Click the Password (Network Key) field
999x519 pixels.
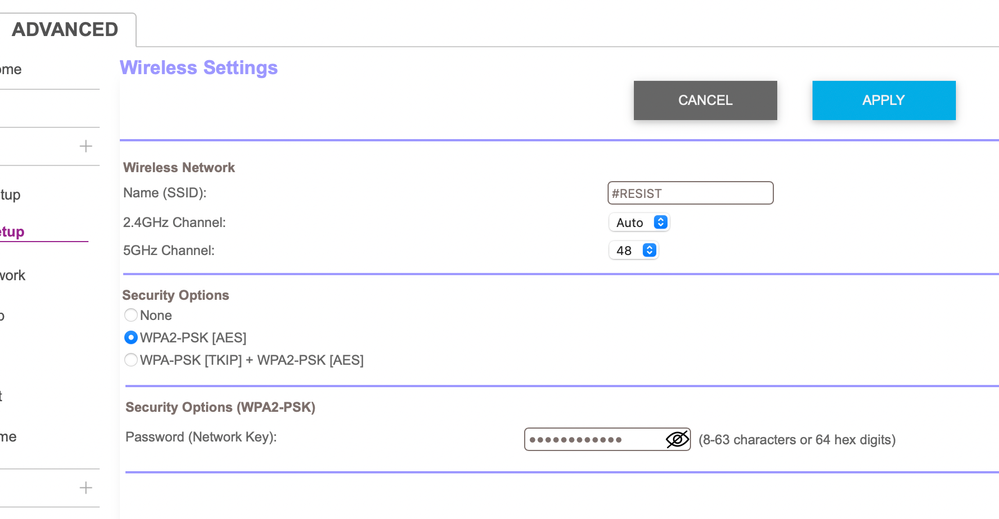coord(595,439)
